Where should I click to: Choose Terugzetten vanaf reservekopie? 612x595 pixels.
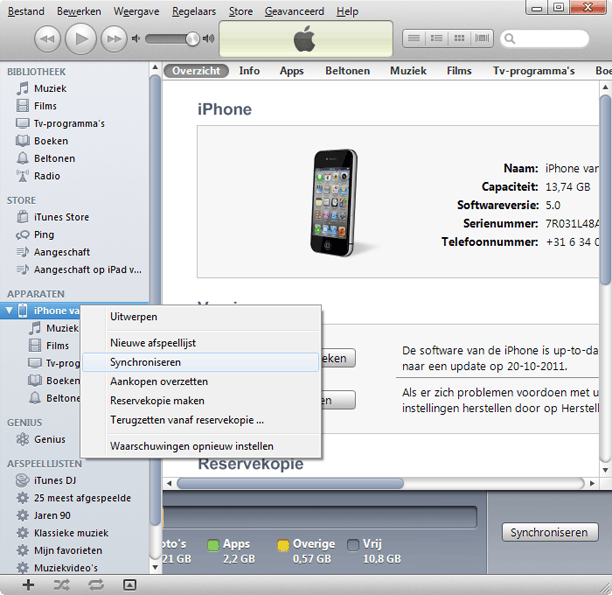tap(201, 420)
